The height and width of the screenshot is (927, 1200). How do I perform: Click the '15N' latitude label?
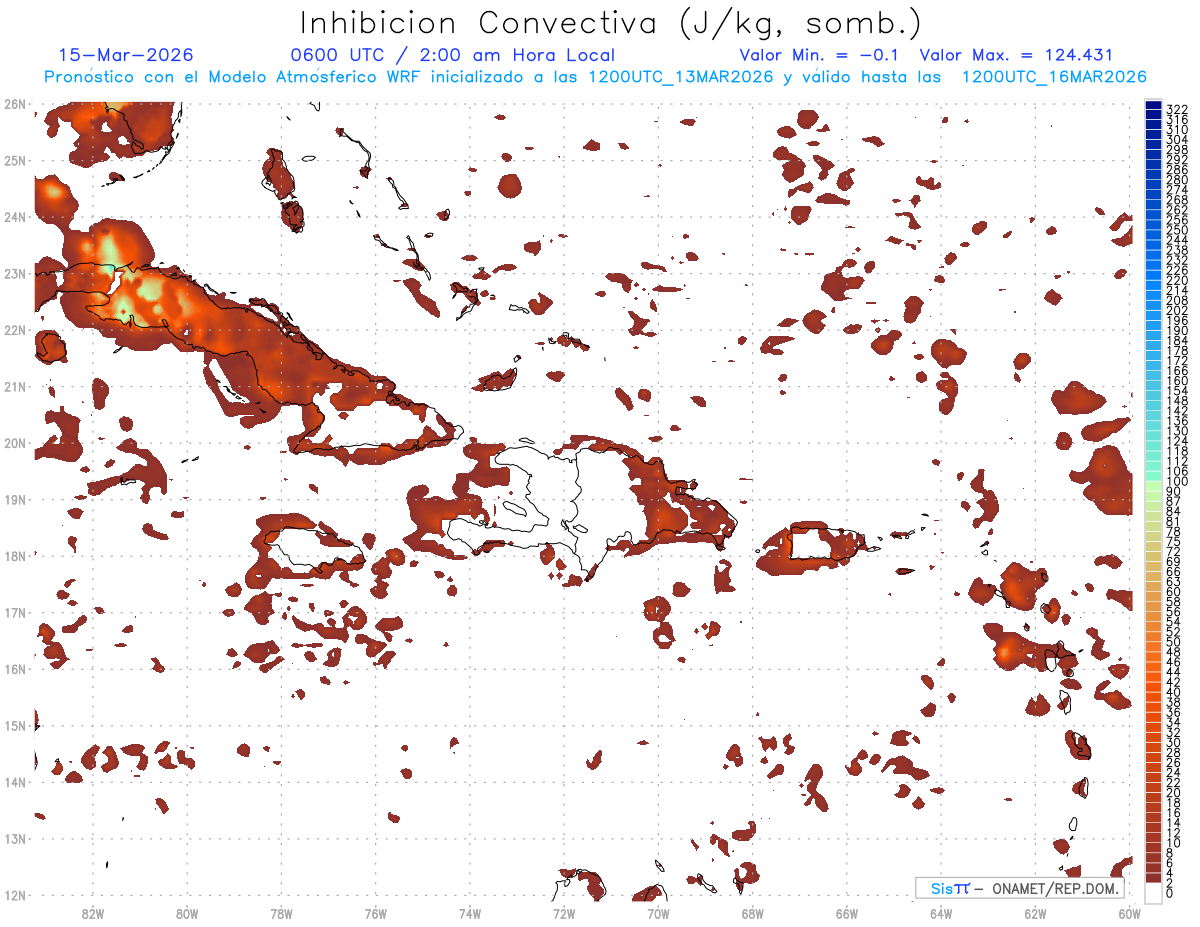(15, 725)
